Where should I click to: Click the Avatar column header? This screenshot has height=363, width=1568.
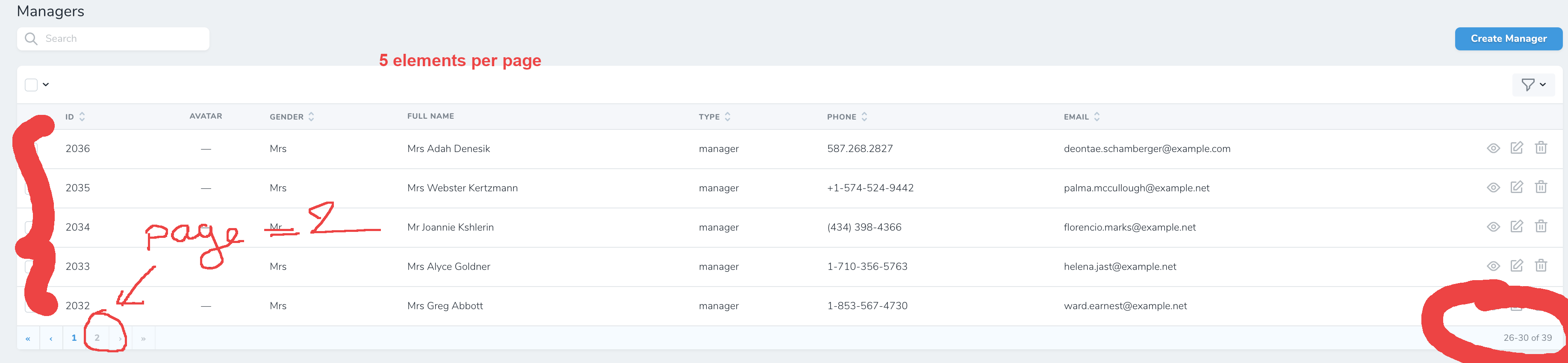click(x=206, y=116)
